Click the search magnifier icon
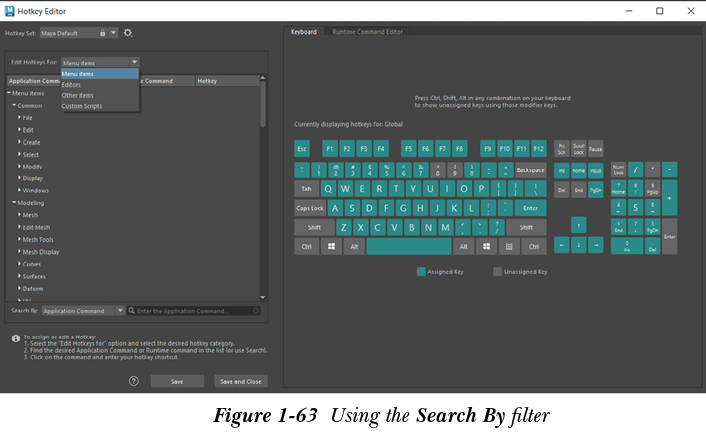Viewport: 706px width, 433px height. click(131, 311)
